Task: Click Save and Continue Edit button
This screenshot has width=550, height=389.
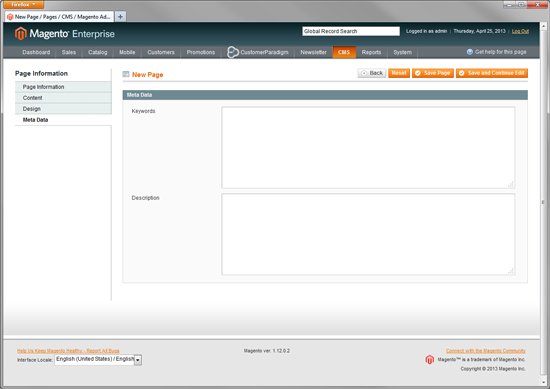Action: tap(492, 73)
